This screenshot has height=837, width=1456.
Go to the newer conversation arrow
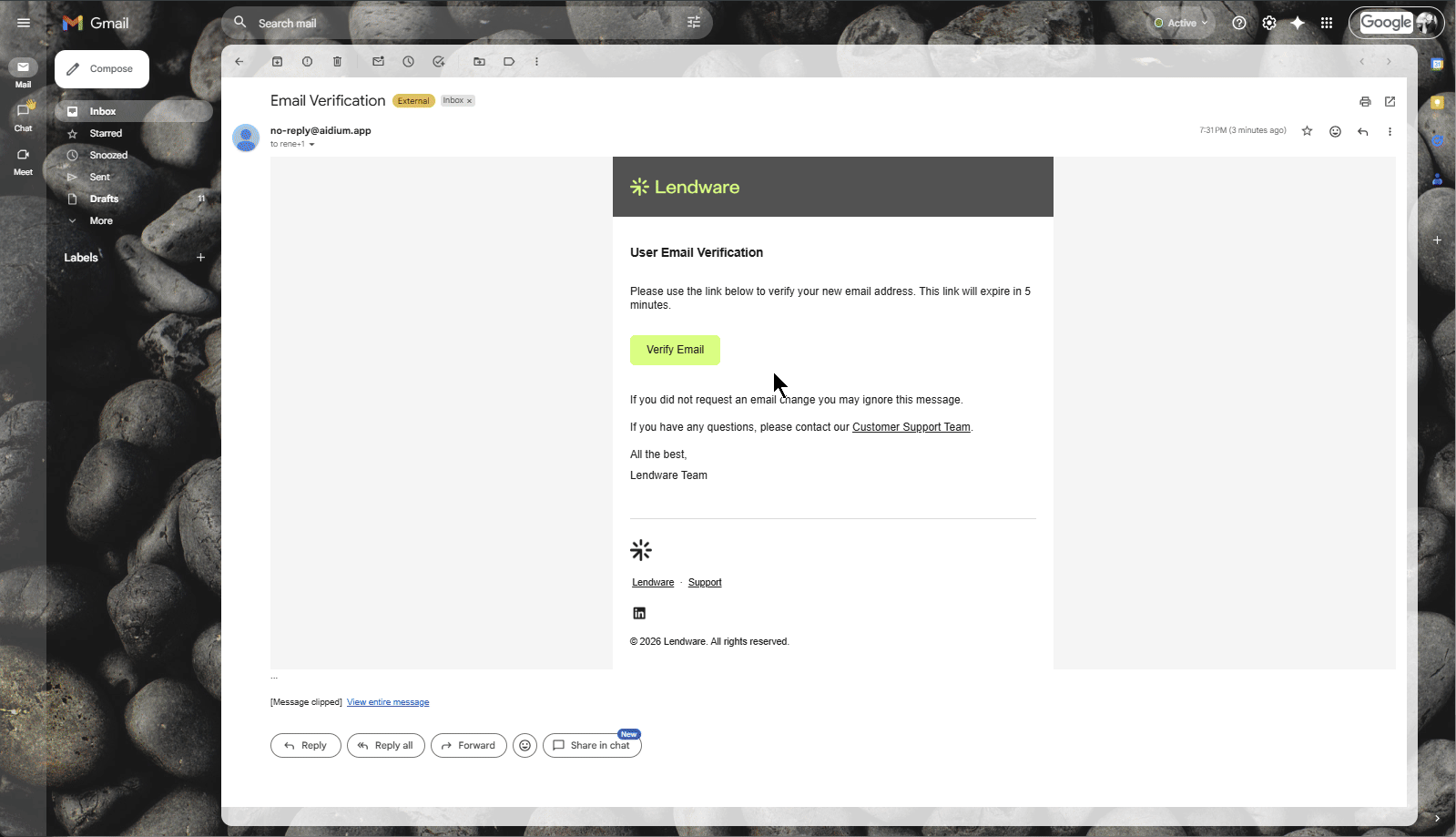(1361, 62)
